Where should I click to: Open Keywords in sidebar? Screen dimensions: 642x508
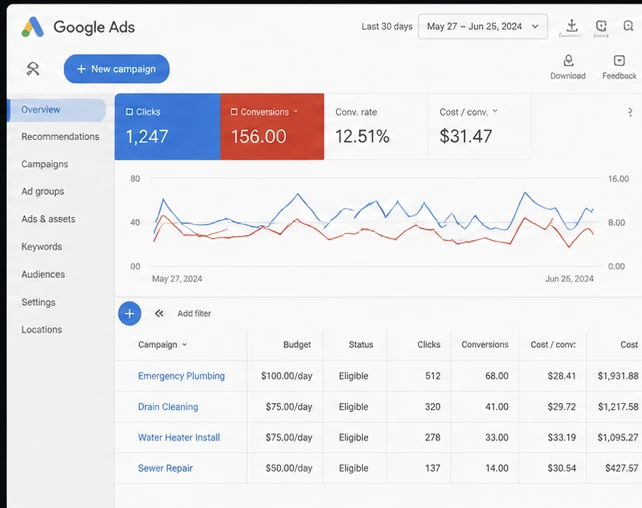pos(42,247)
